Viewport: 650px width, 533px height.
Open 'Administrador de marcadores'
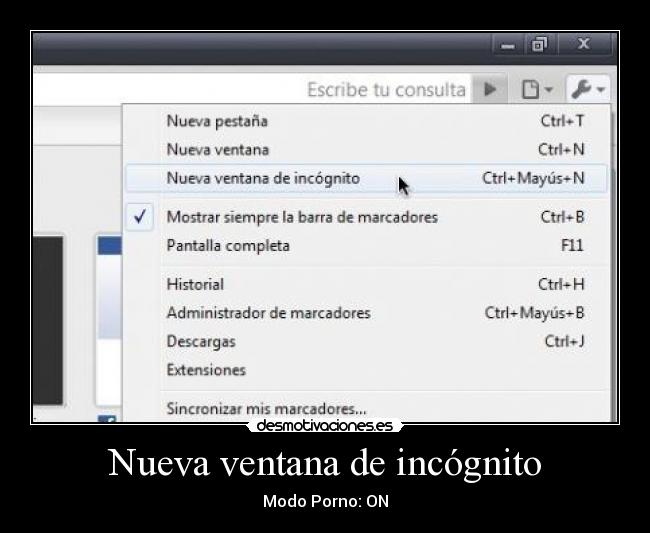point(367,313)
